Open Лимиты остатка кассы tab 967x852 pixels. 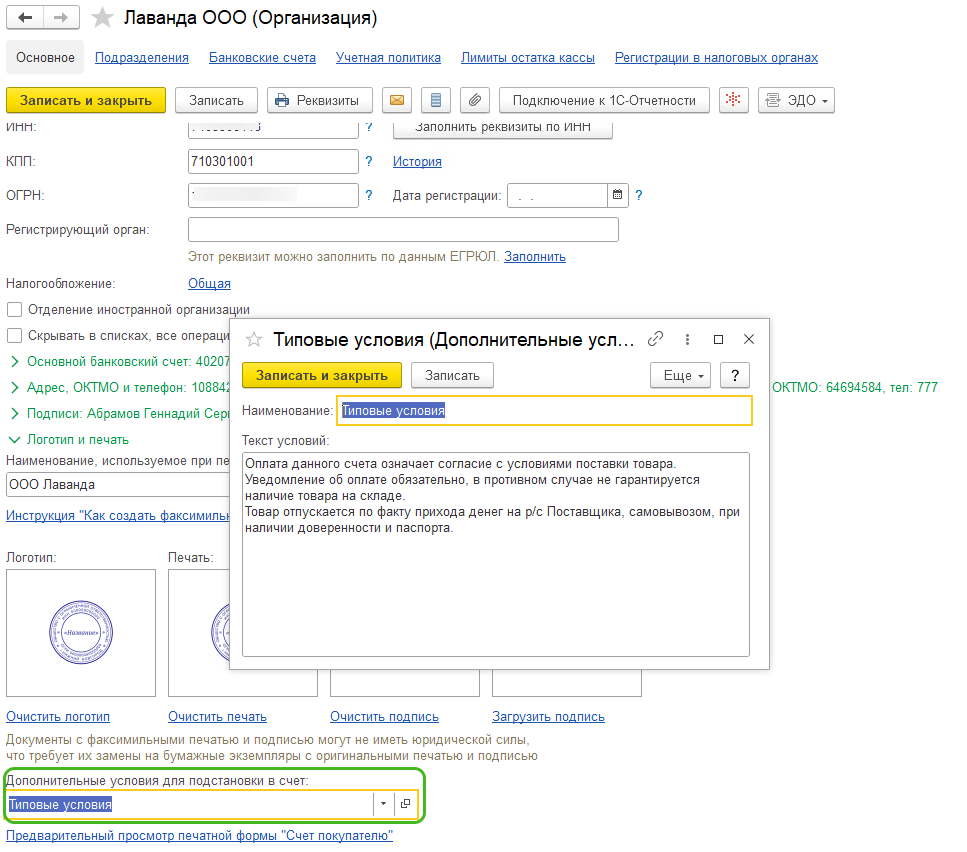click(528, 57)
